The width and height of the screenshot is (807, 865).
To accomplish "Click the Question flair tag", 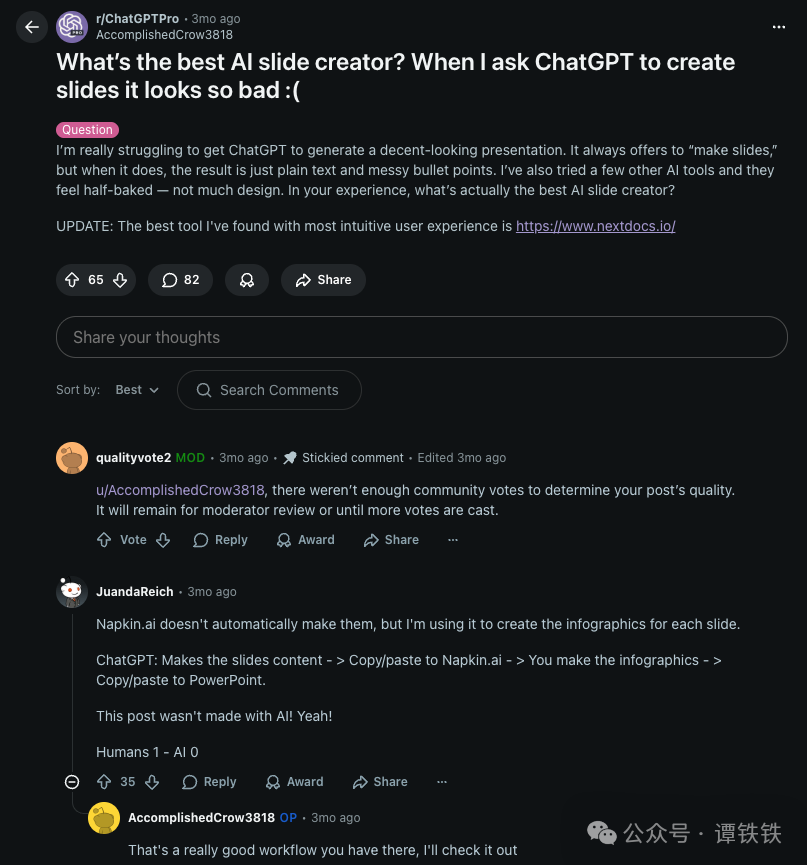I will coord(87,130).
